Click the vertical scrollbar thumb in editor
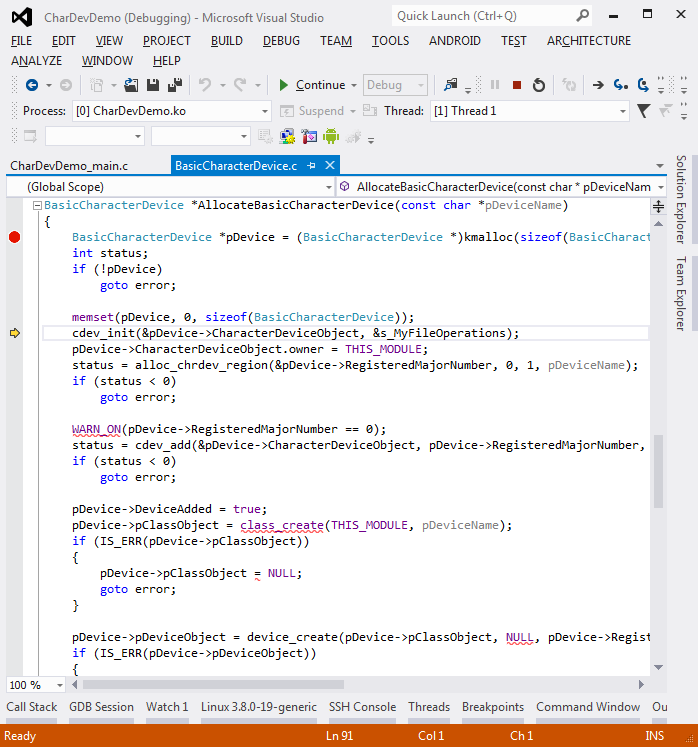The image size is (698, 747). pos(658,471)
